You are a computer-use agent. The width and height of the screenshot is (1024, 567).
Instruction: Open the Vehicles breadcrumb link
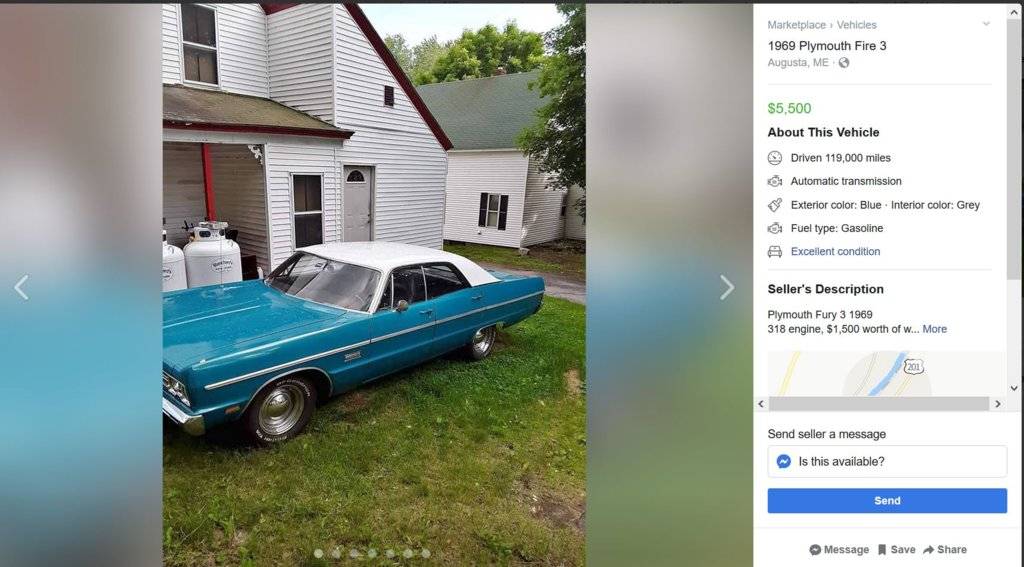(857, 25)
